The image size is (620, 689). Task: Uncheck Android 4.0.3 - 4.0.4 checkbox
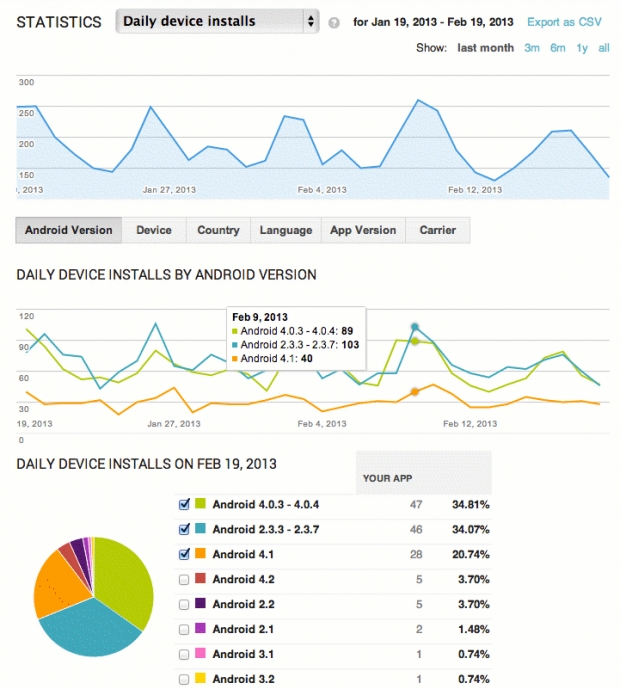point(183,504)
